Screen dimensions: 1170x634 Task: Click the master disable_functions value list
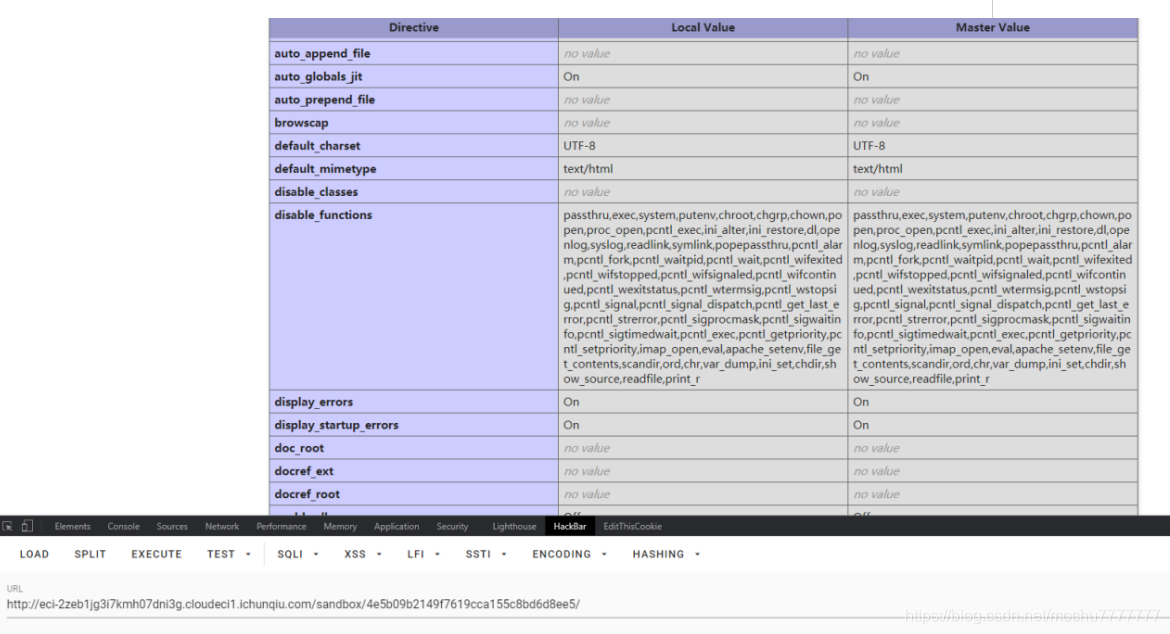click(992, 297)
